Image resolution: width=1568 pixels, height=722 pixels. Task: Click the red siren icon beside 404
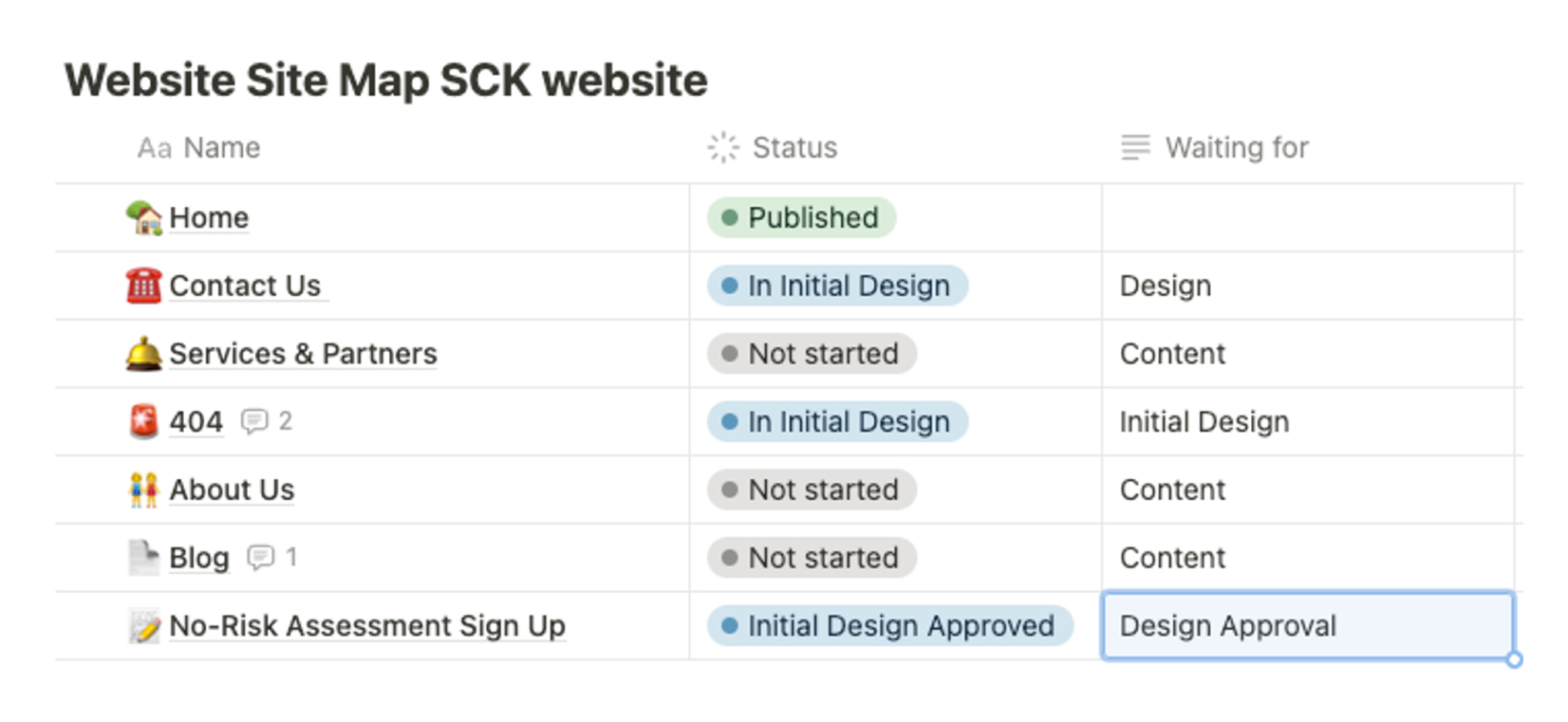pyautogui.click(x=143, y=421)
